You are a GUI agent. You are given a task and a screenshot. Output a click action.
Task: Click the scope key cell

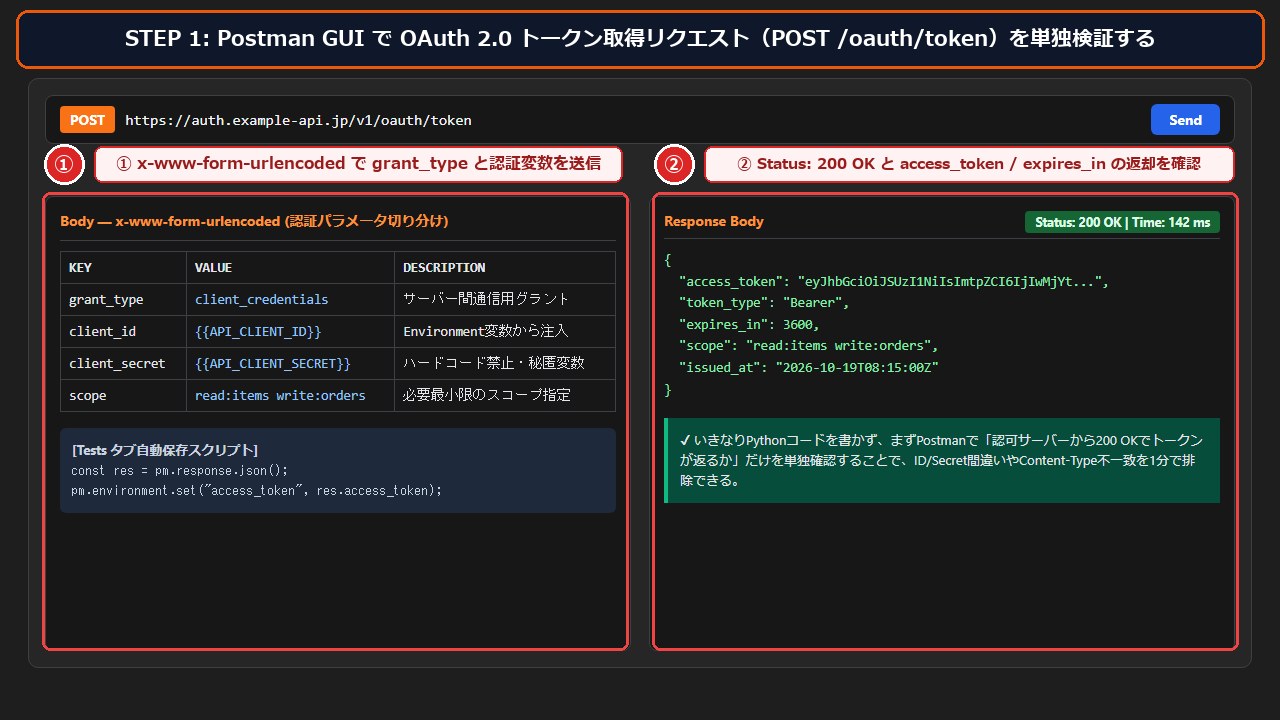click(123, 395)
